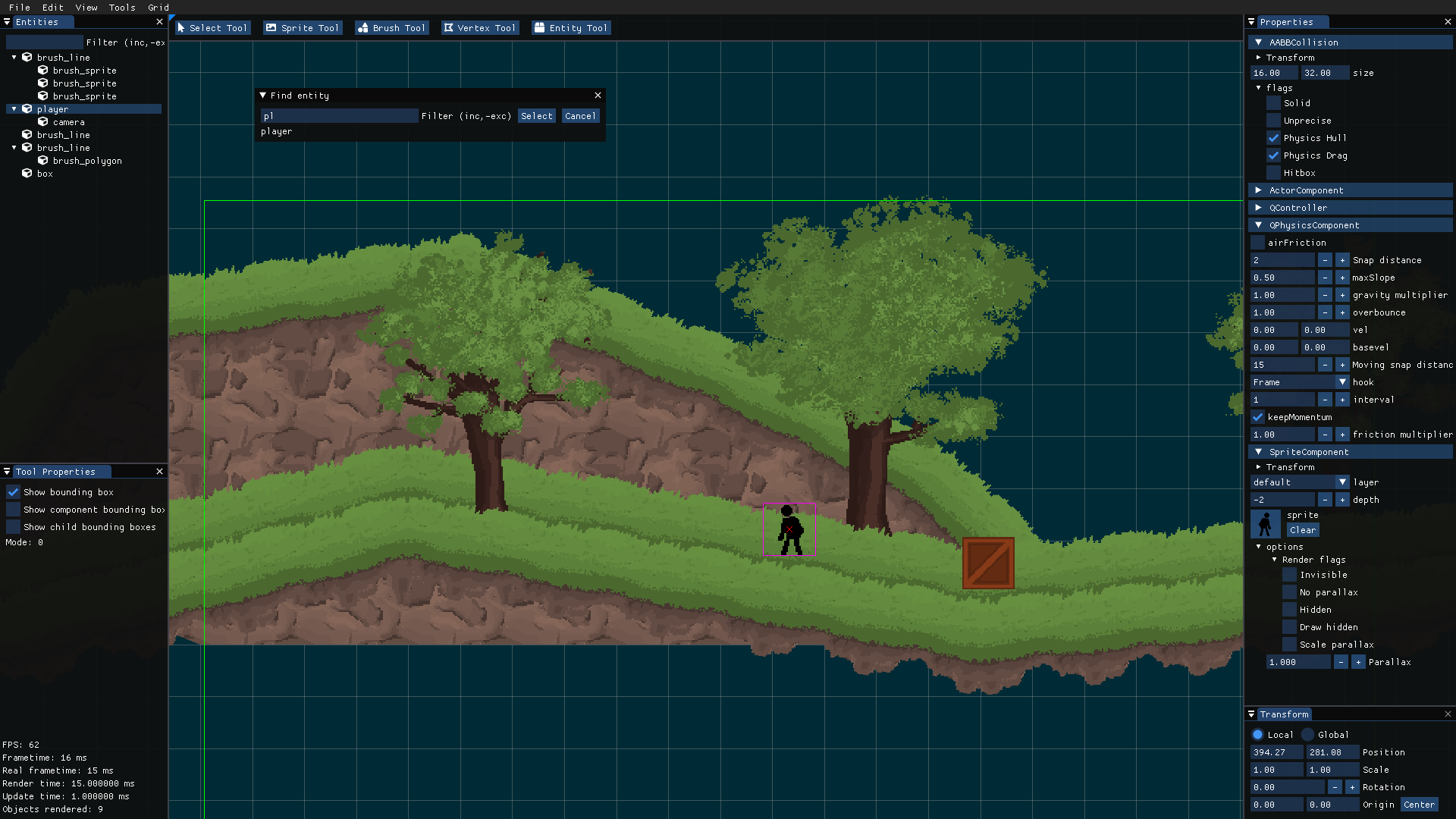Click the box entity cube icon
Image resolution: width=1456 pixels, height=819 pixels.
coord(27,174)
